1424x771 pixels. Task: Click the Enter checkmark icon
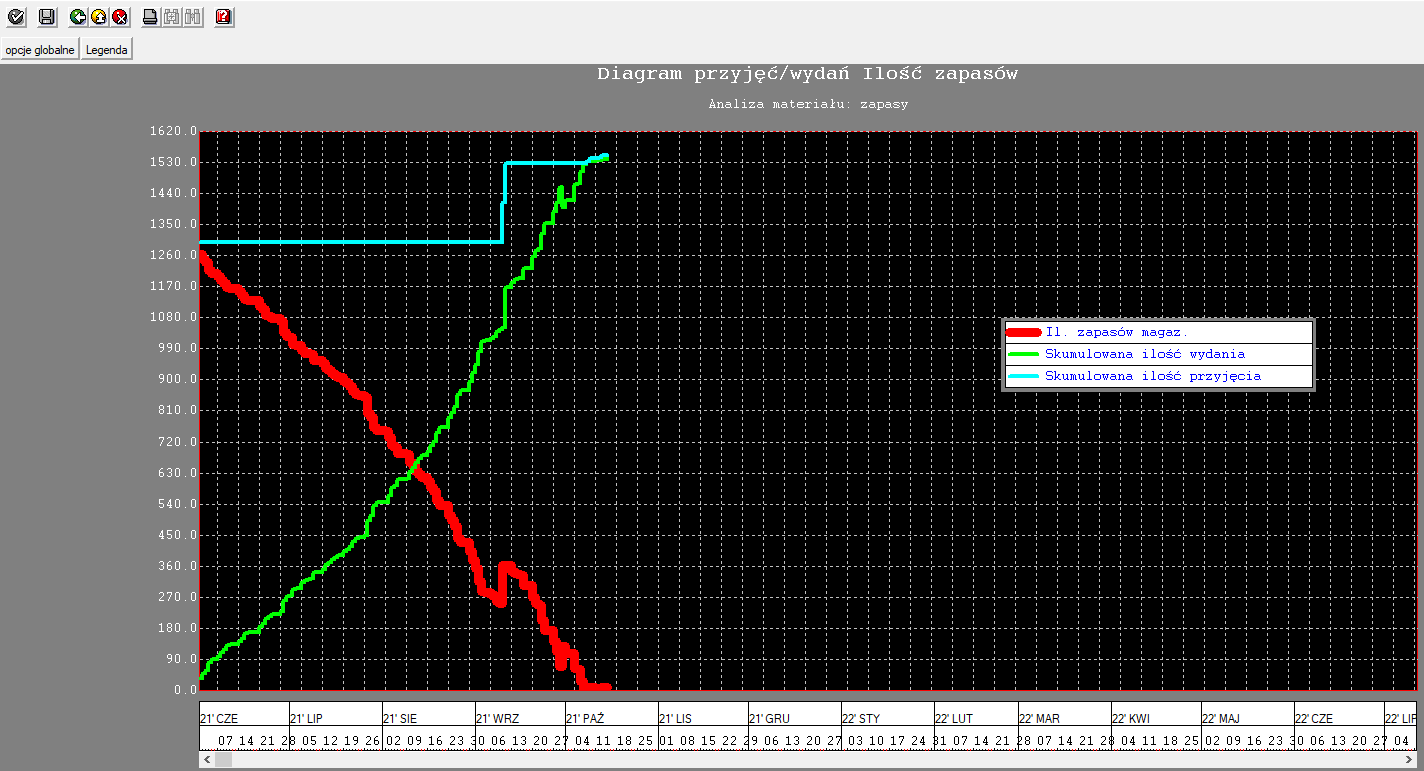click(x=16, y=16)
